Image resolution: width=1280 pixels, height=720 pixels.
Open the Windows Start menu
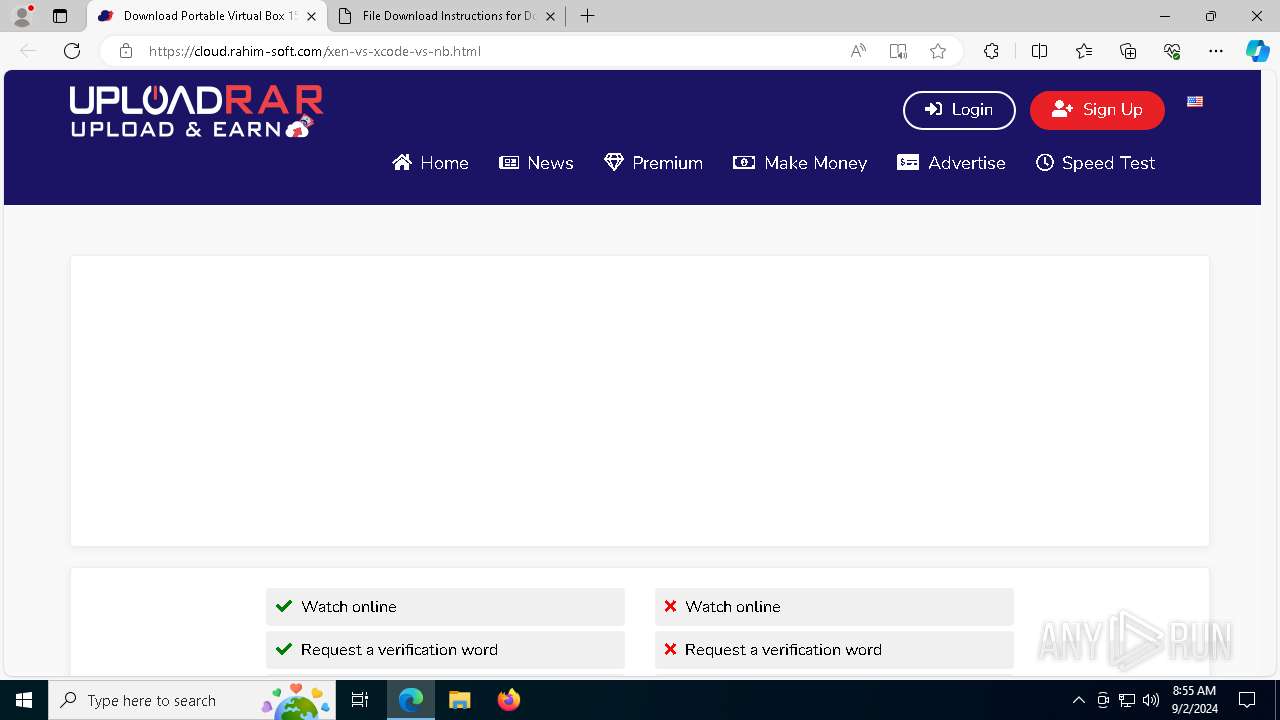24,700
